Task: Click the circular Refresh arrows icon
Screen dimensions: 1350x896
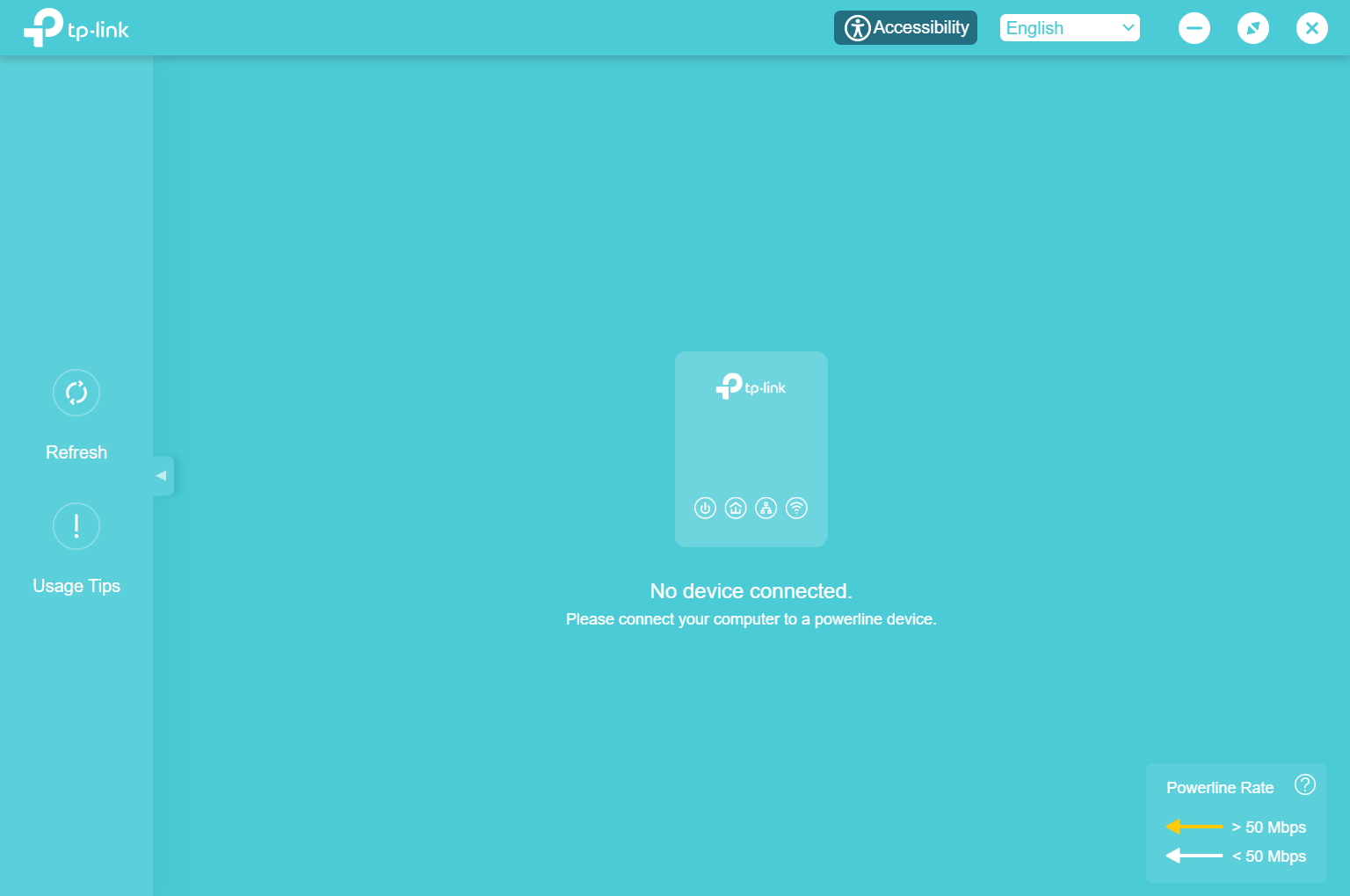Action: [76, 393]
